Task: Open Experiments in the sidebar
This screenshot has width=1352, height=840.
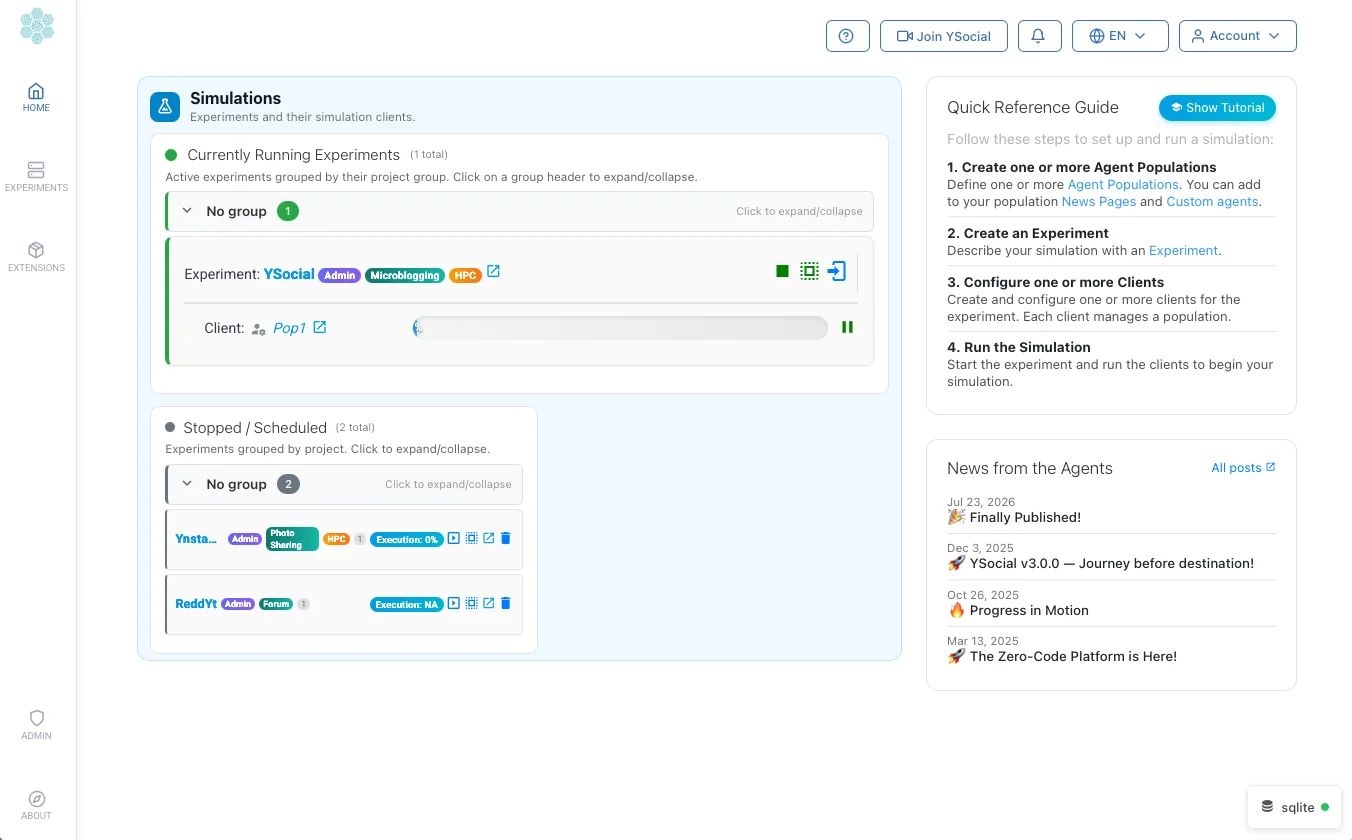Action: 36,177
